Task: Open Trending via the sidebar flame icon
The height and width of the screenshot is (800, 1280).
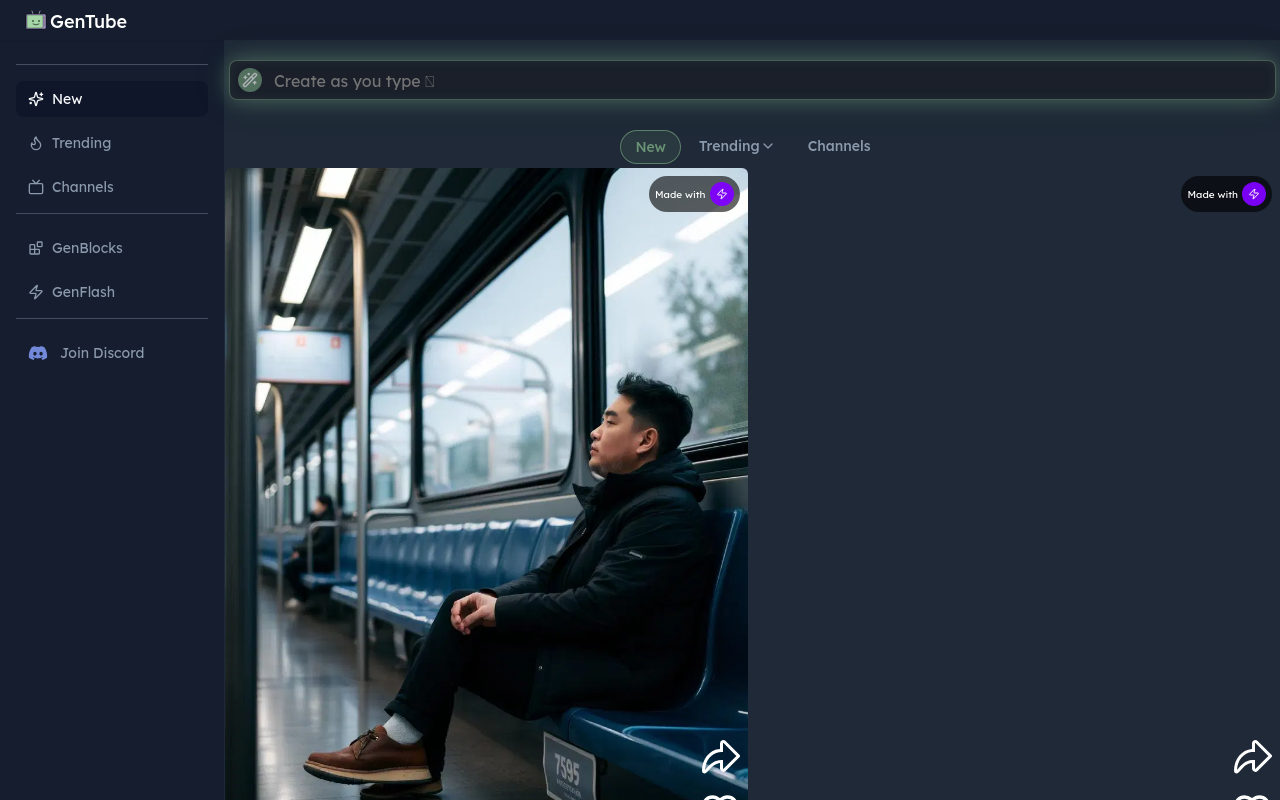Action: [x=36, y=143]
